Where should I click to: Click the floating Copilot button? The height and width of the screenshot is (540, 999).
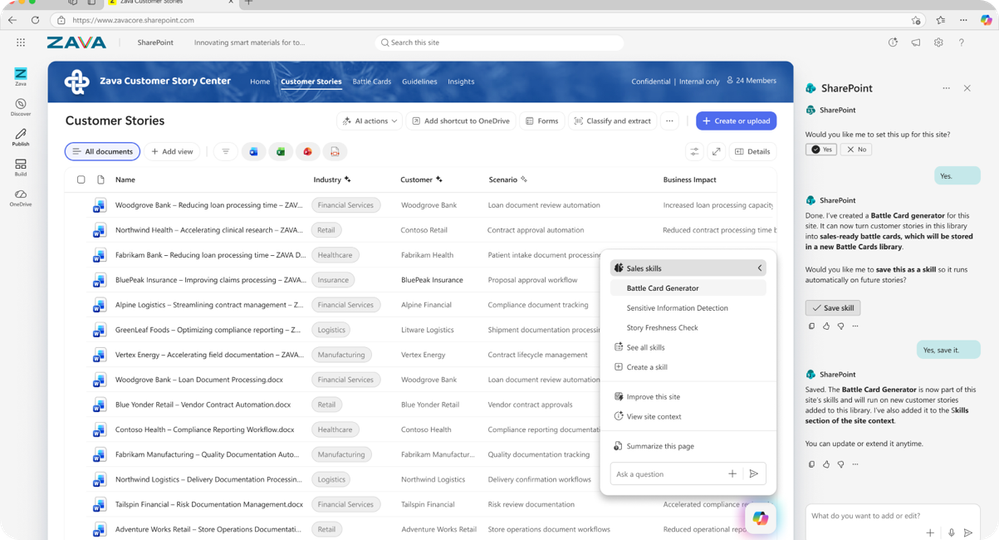click(760, 518)
